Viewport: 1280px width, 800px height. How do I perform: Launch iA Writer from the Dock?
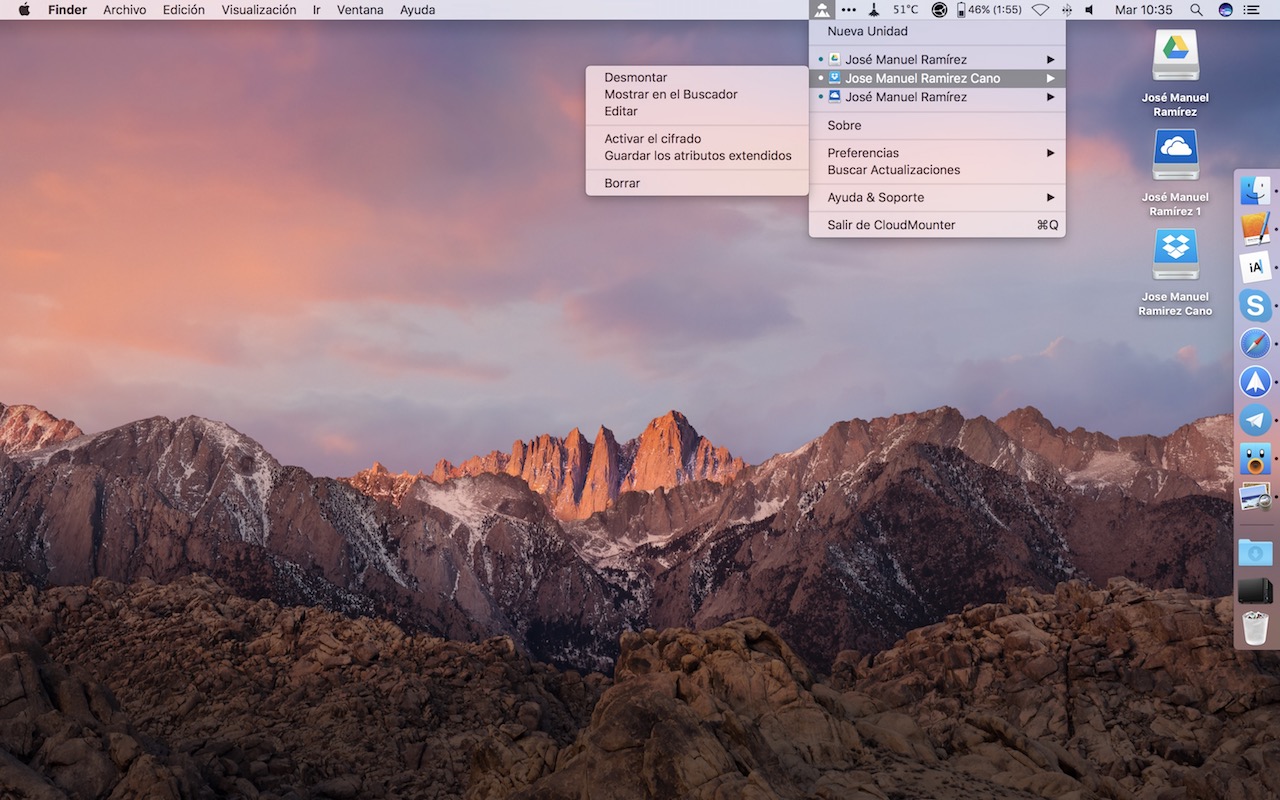pos(1255,266)
